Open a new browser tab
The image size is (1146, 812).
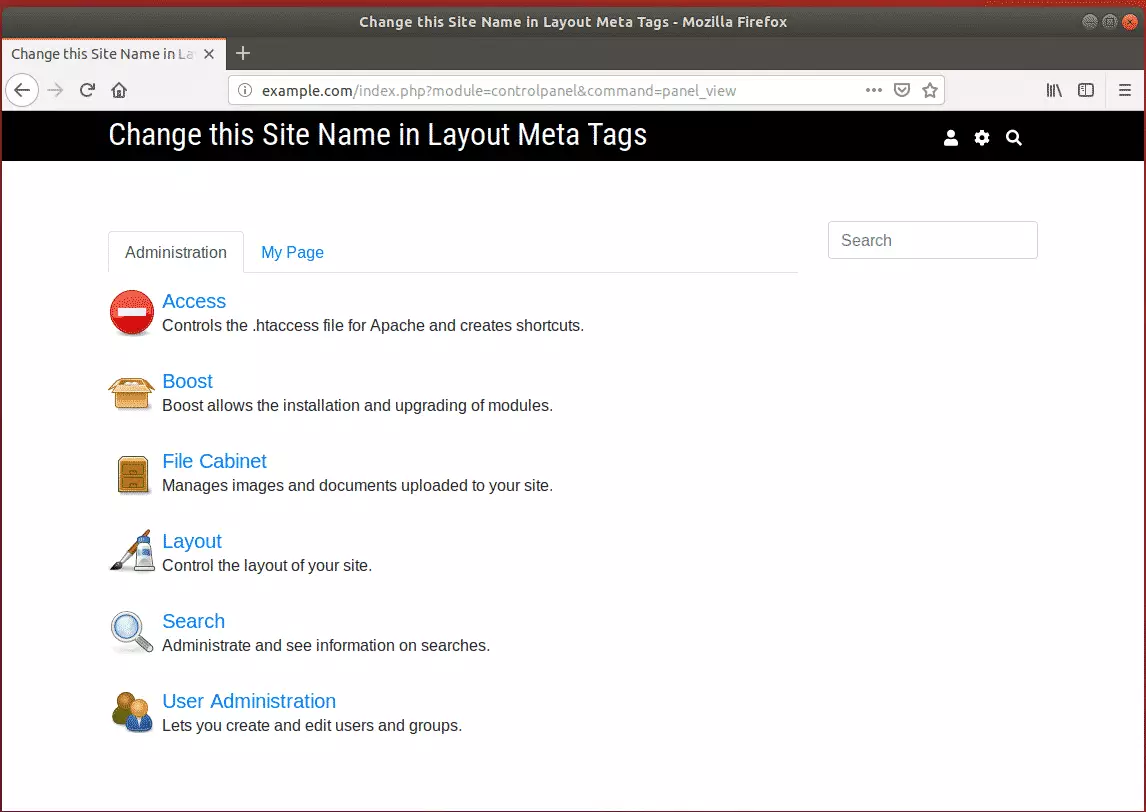pos(243,53)
